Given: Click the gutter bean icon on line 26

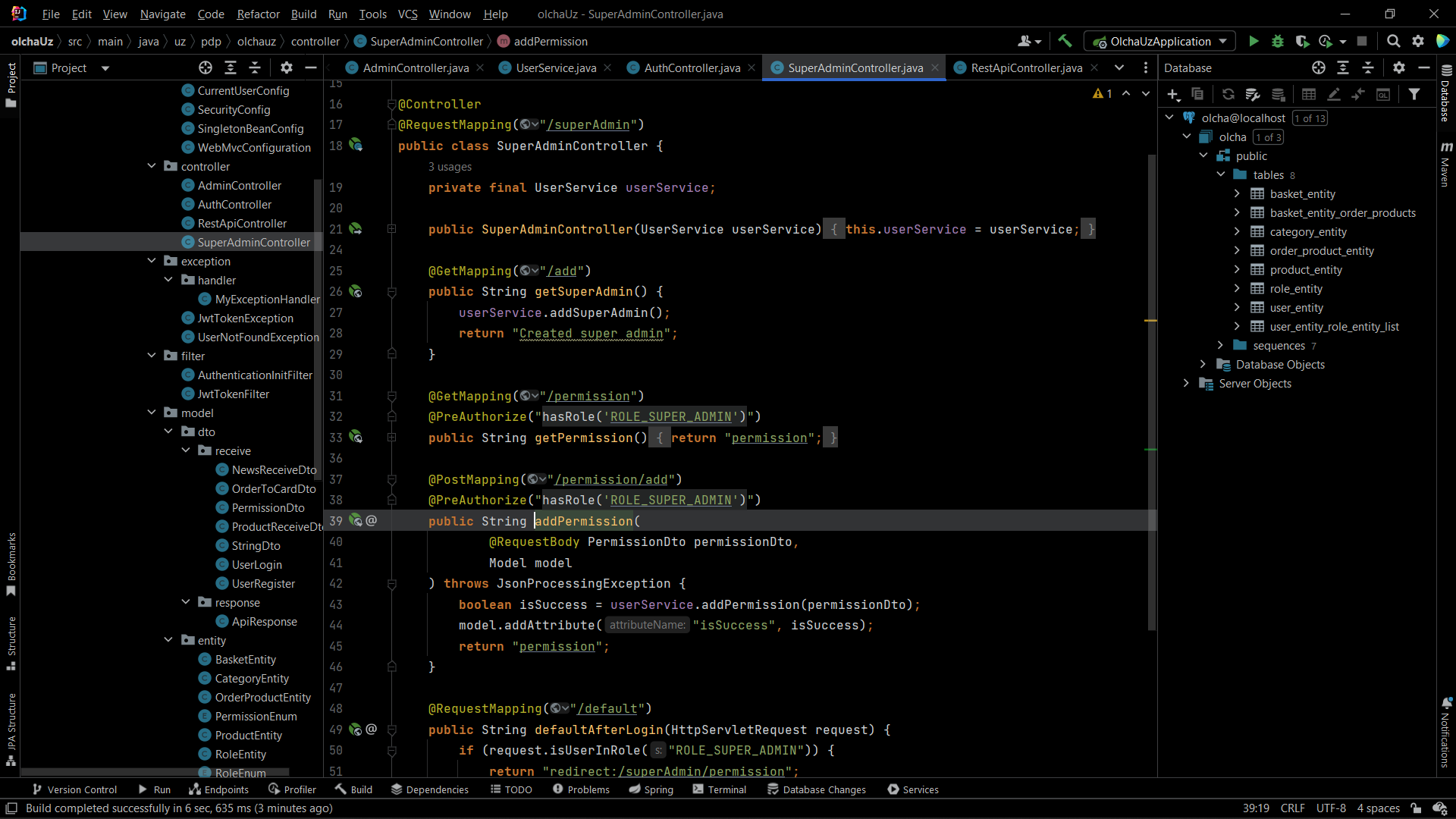Looking at the screenshot, I should 355,291.
